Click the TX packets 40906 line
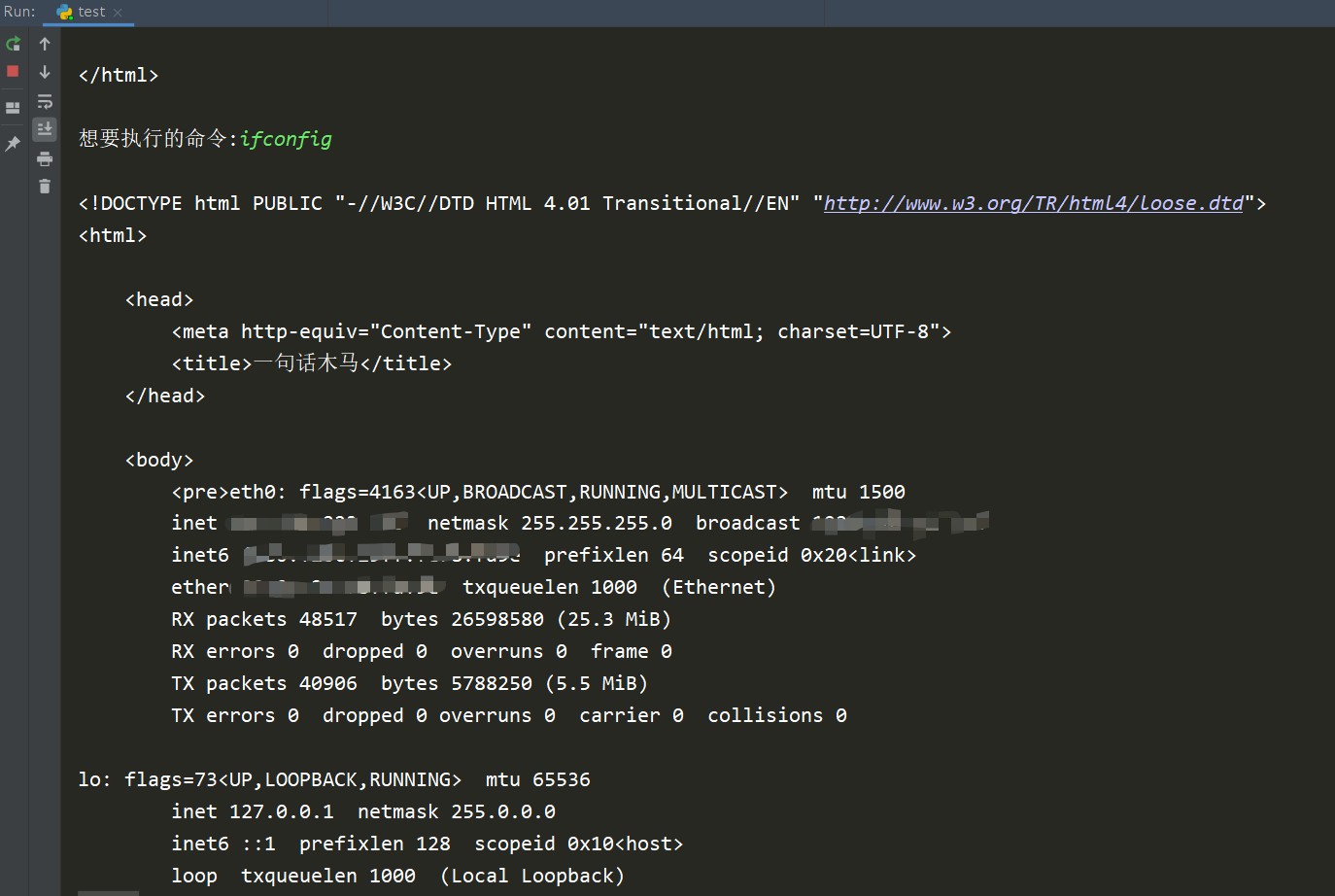The image size is (1335, 896). click(x=409, y=683)
